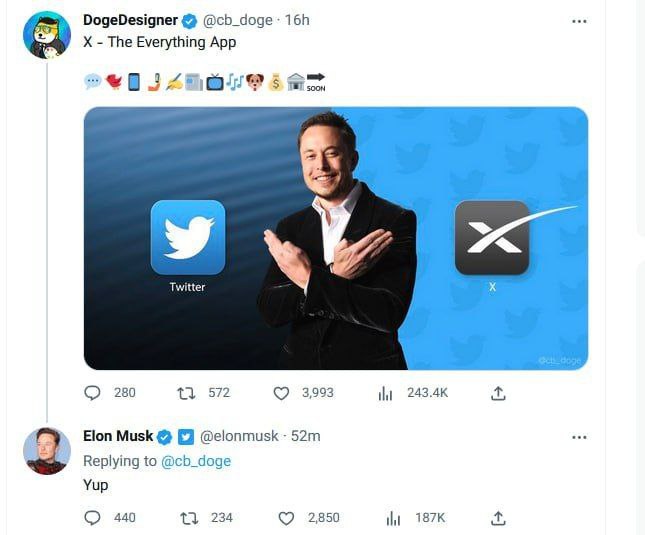Like the X Everything App tweet
645x535 pixels.
pos(283,393)
